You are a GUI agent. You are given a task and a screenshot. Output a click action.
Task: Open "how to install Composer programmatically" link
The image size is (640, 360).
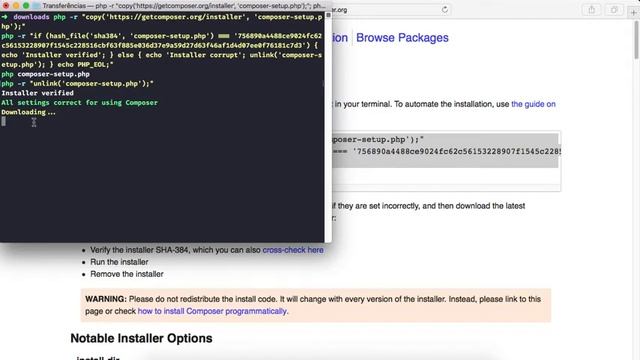coord(212,311)
